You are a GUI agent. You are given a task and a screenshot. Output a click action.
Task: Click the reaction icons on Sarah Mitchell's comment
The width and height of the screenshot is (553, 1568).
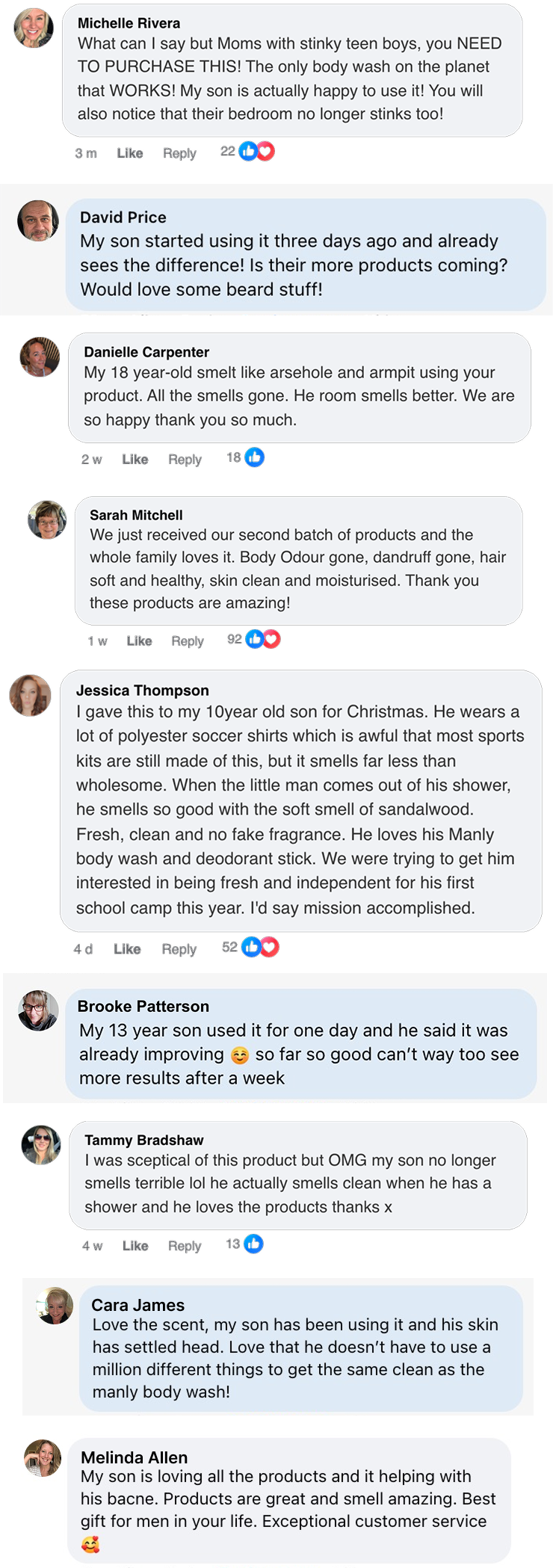coord(263,639)
